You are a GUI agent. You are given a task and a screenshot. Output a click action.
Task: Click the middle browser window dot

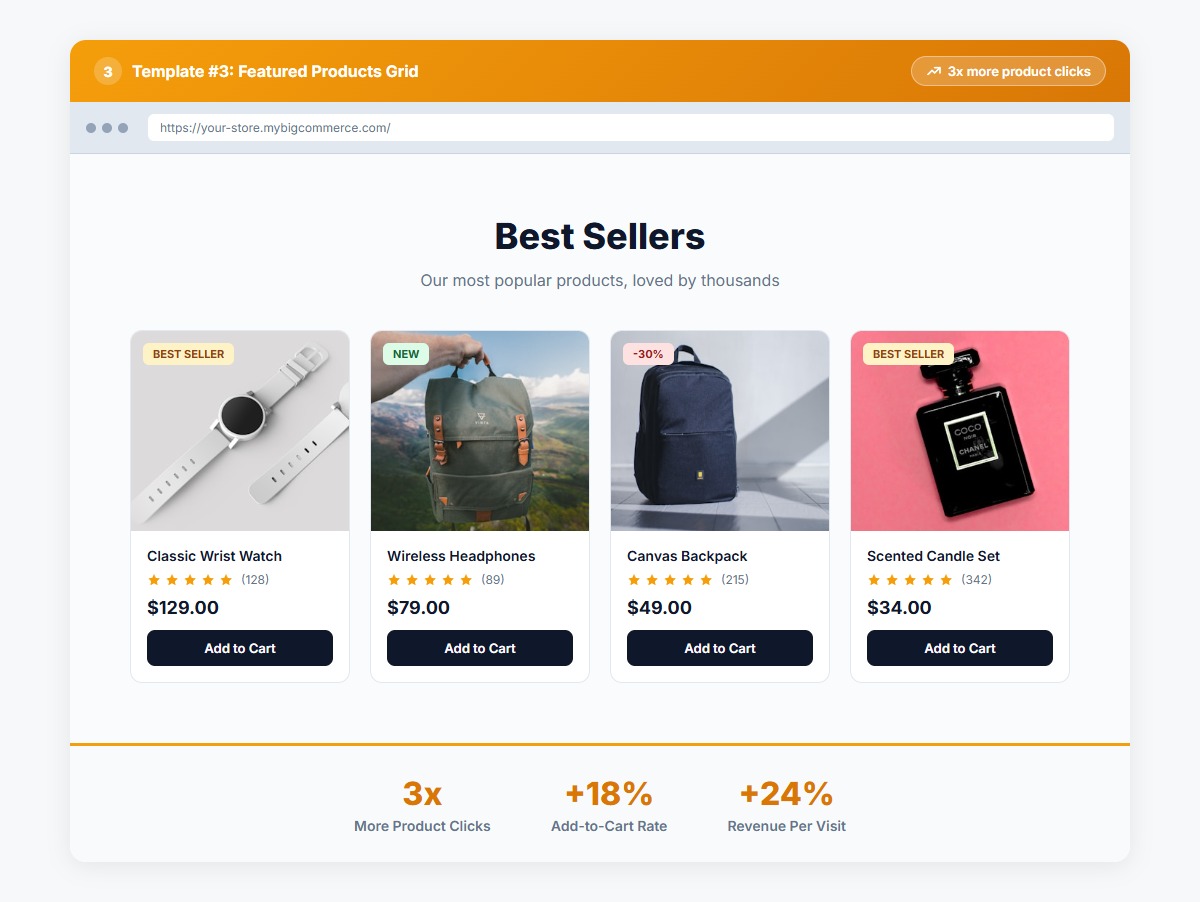(108, 128)
